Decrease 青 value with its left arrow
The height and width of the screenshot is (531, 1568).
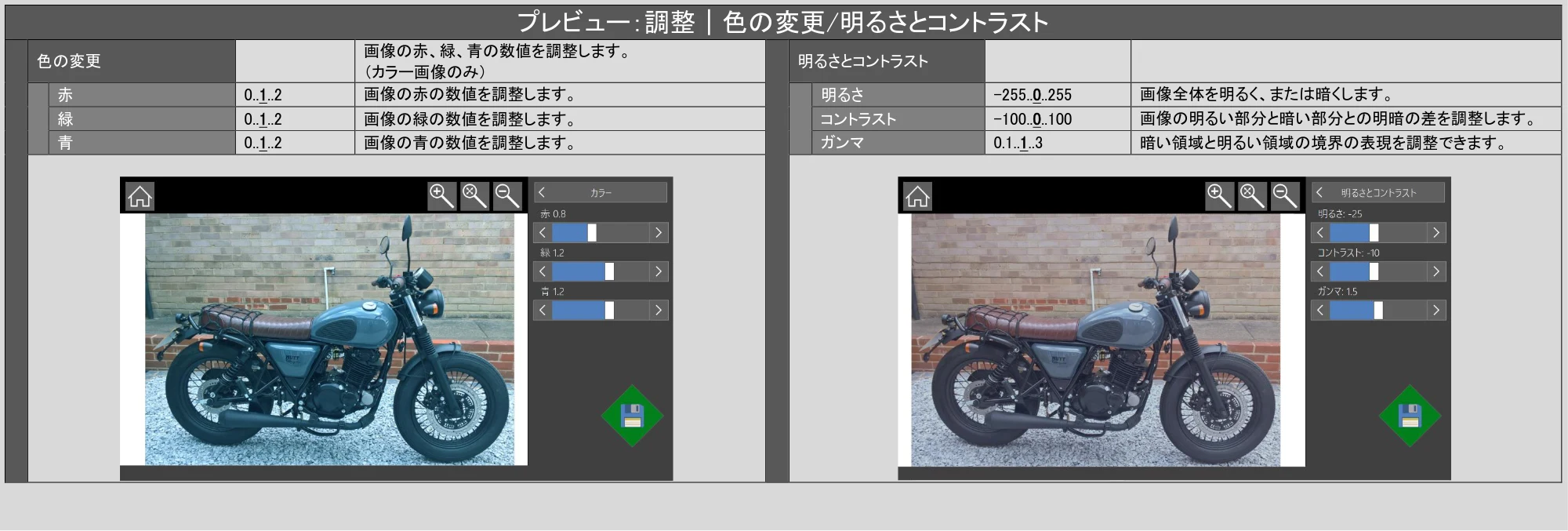(x=543, y=311)
